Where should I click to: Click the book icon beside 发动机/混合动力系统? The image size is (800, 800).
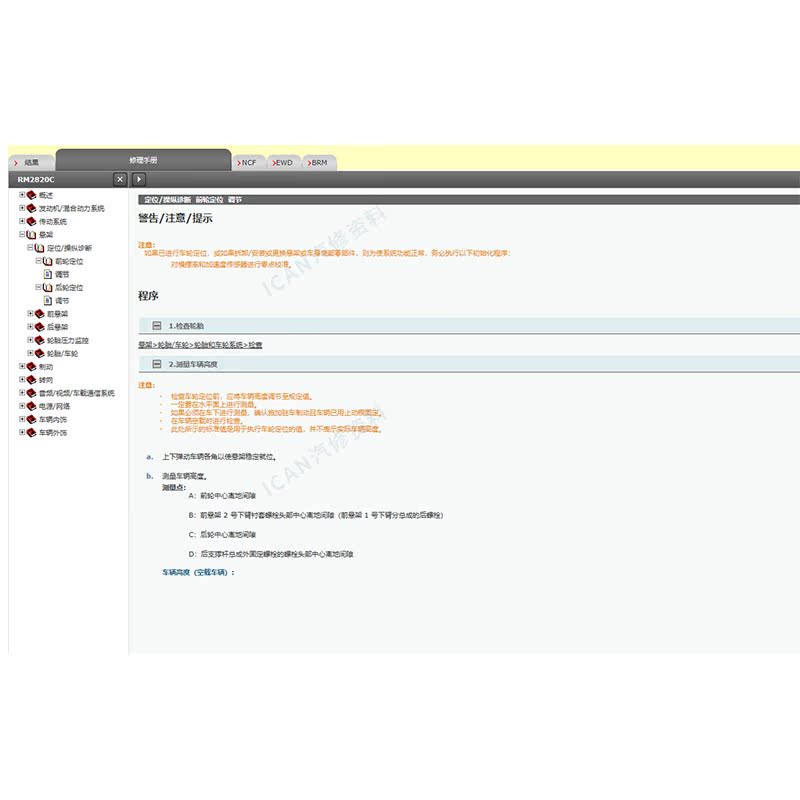click(31, 208)
